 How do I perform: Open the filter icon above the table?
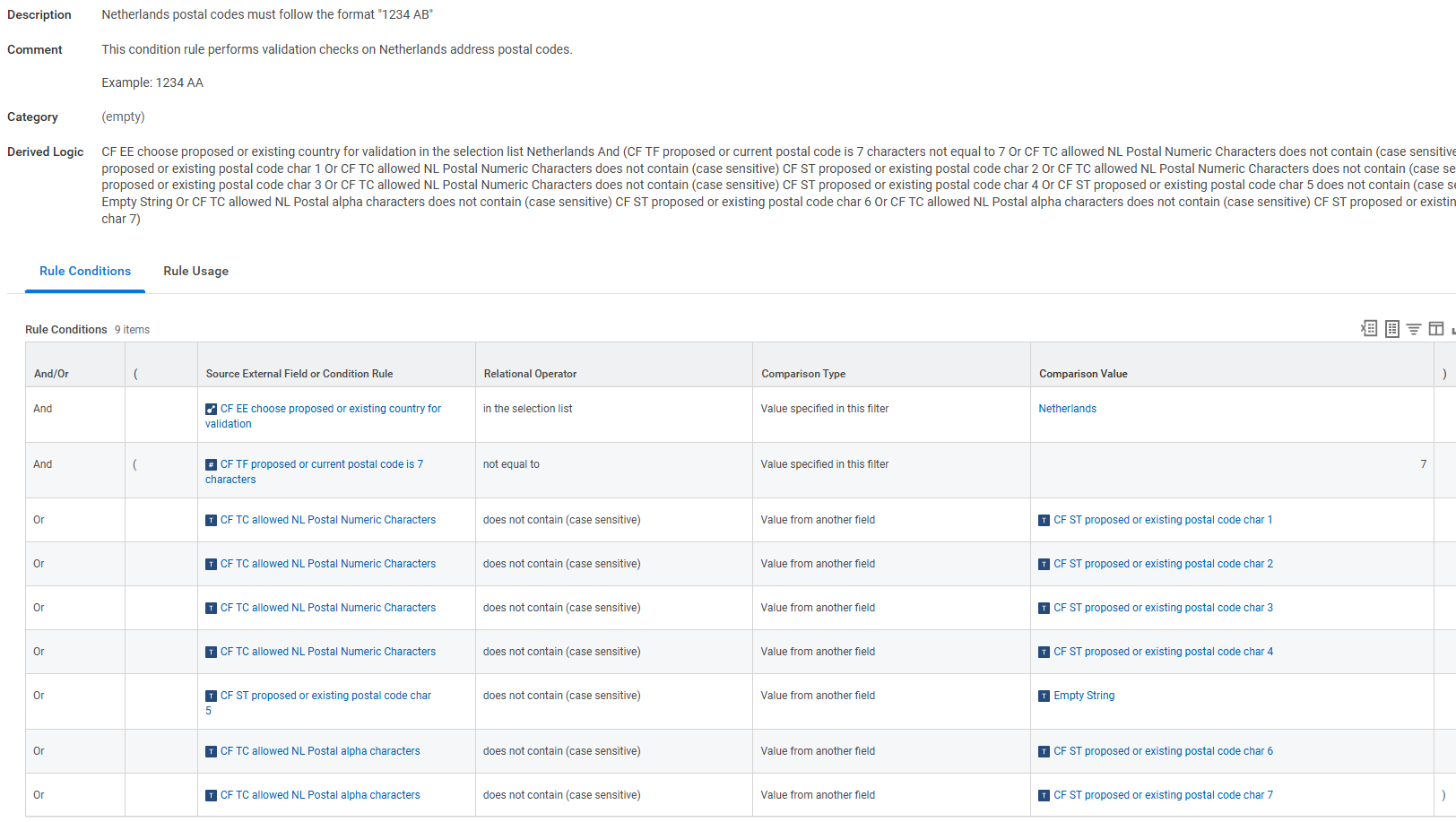click(1414, 329)
